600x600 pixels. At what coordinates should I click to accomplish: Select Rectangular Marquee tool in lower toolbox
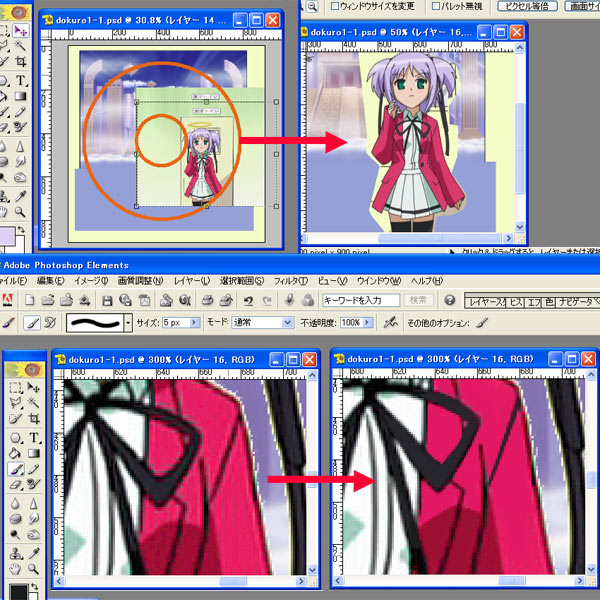[16, 388]
